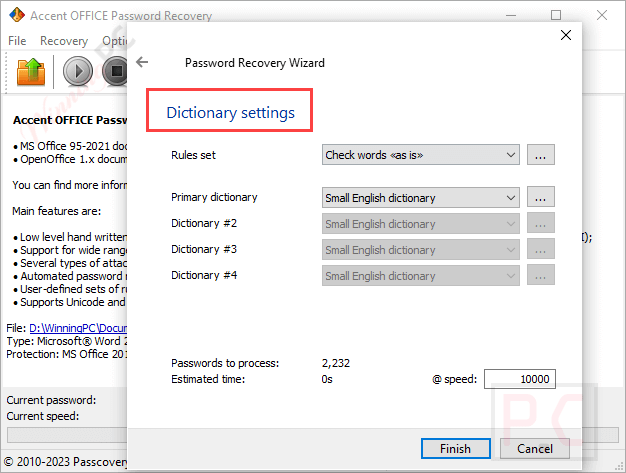626x473 pixels.
Task: Click the speed input field
Action: pyautogui.click(x=520, y=379)
